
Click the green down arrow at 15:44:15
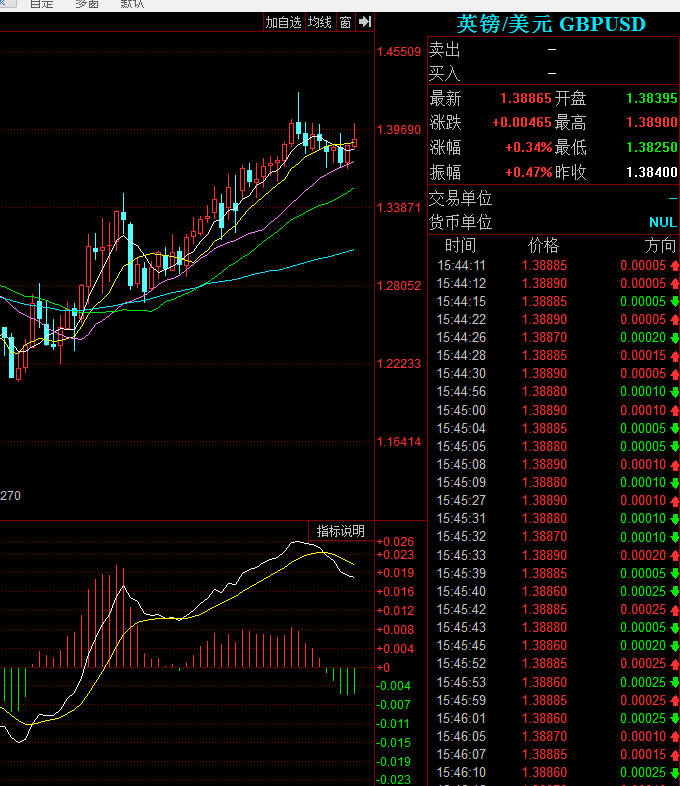tap(674, 302)
